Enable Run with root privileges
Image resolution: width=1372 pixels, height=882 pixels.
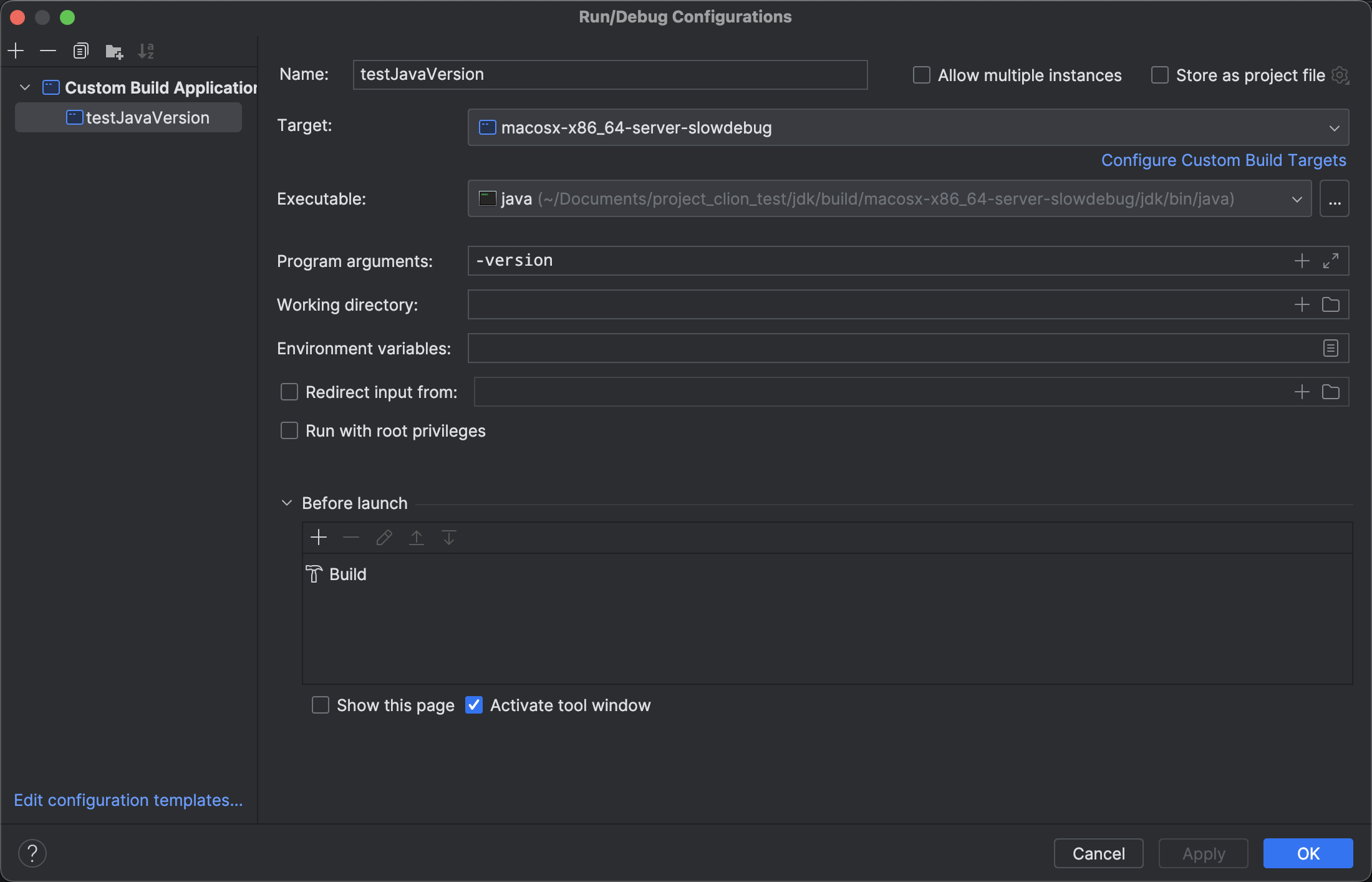pyautogui.click(x=289, y=431)
